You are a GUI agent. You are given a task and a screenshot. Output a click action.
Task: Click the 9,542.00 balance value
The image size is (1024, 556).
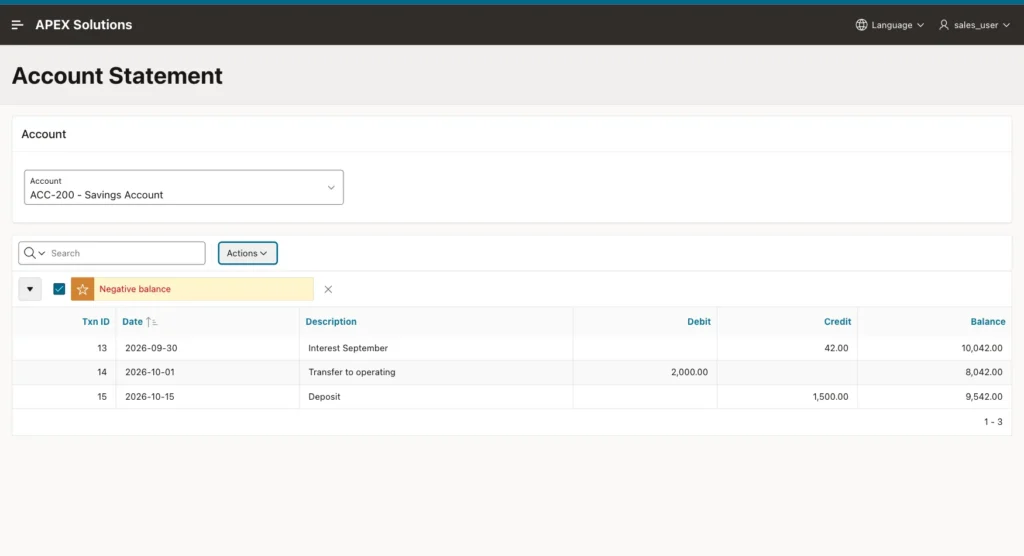pos(984,397)
